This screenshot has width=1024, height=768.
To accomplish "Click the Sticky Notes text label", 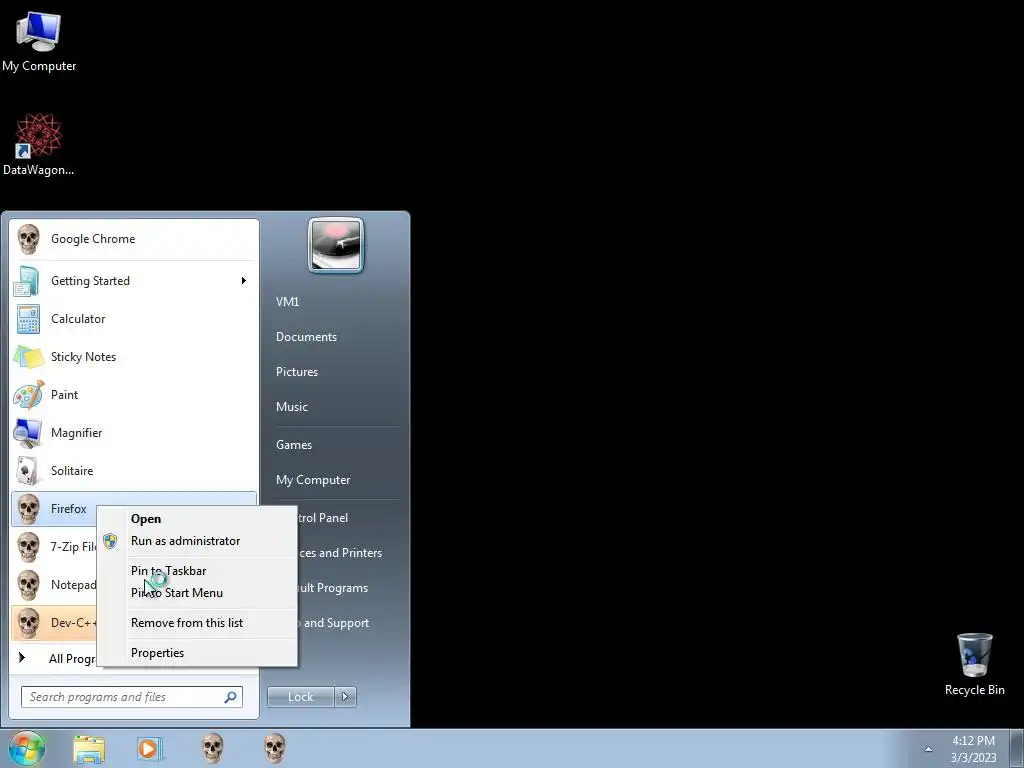I will [x=84, y=357].
